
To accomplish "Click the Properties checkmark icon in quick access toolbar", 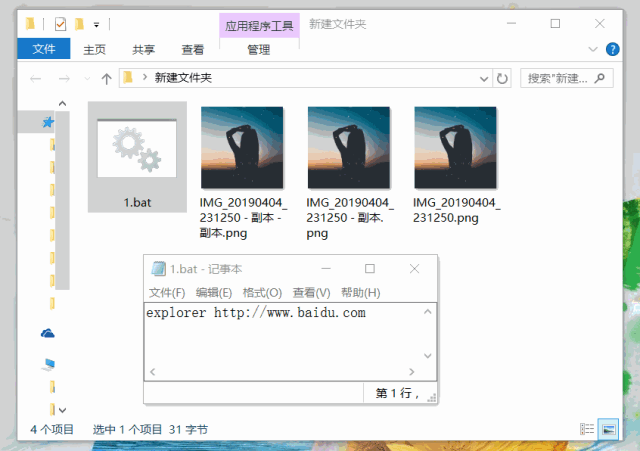I will point(60,24).
